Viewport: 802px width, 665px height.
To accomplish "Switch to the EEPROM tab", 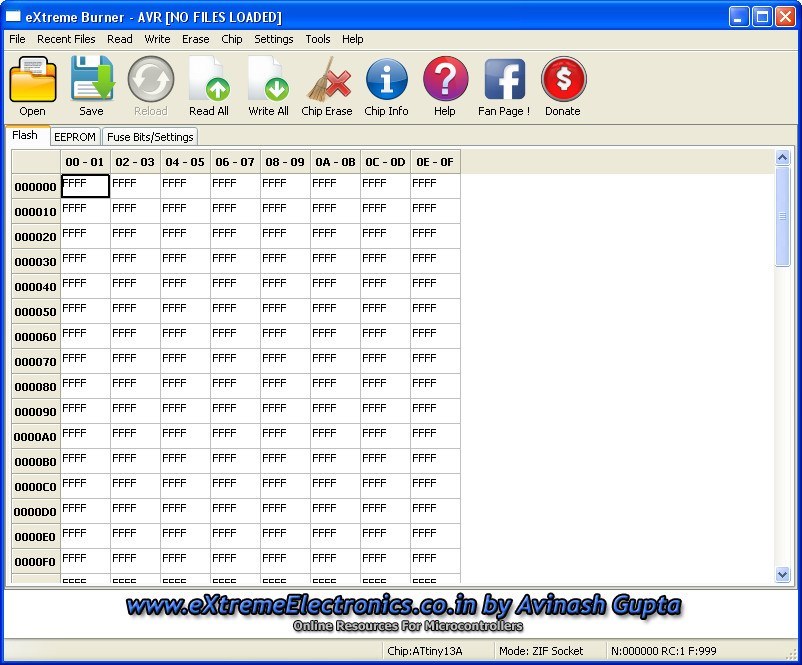I will pos(75,136).
